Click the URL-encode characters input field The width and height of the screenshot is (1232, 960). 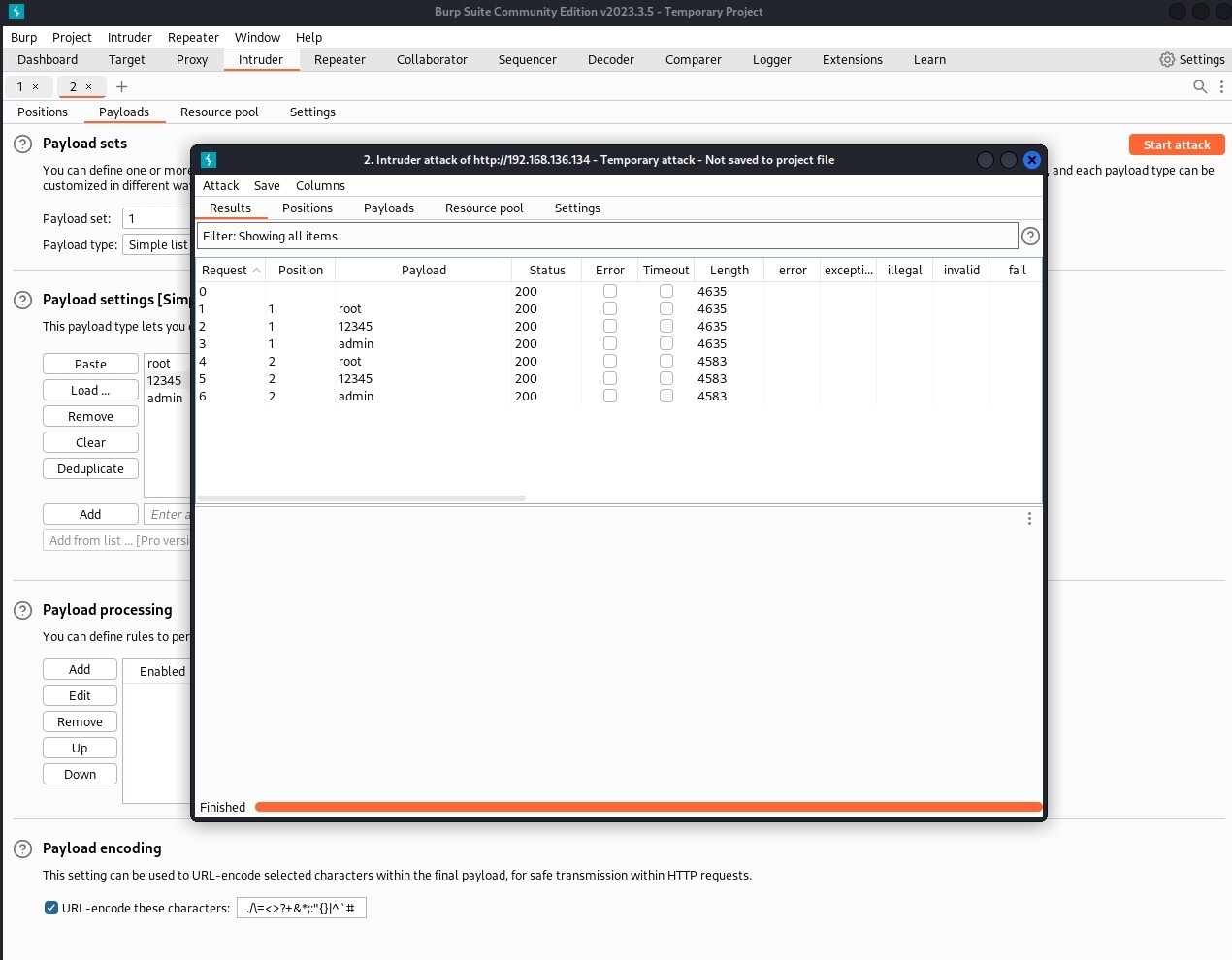click(x=302, y=909)
